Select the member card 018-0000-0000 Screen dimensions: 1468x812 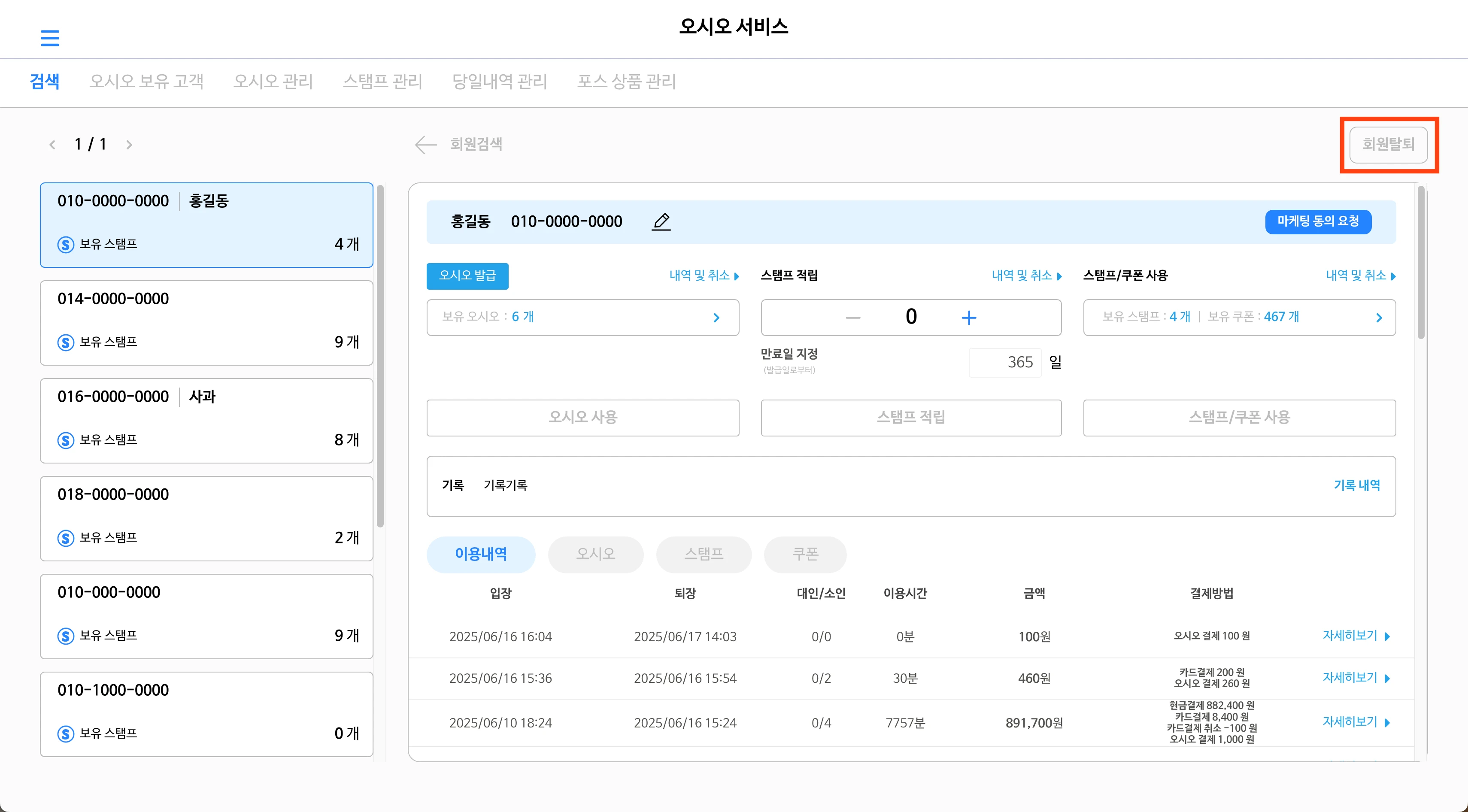pos(206,518)
